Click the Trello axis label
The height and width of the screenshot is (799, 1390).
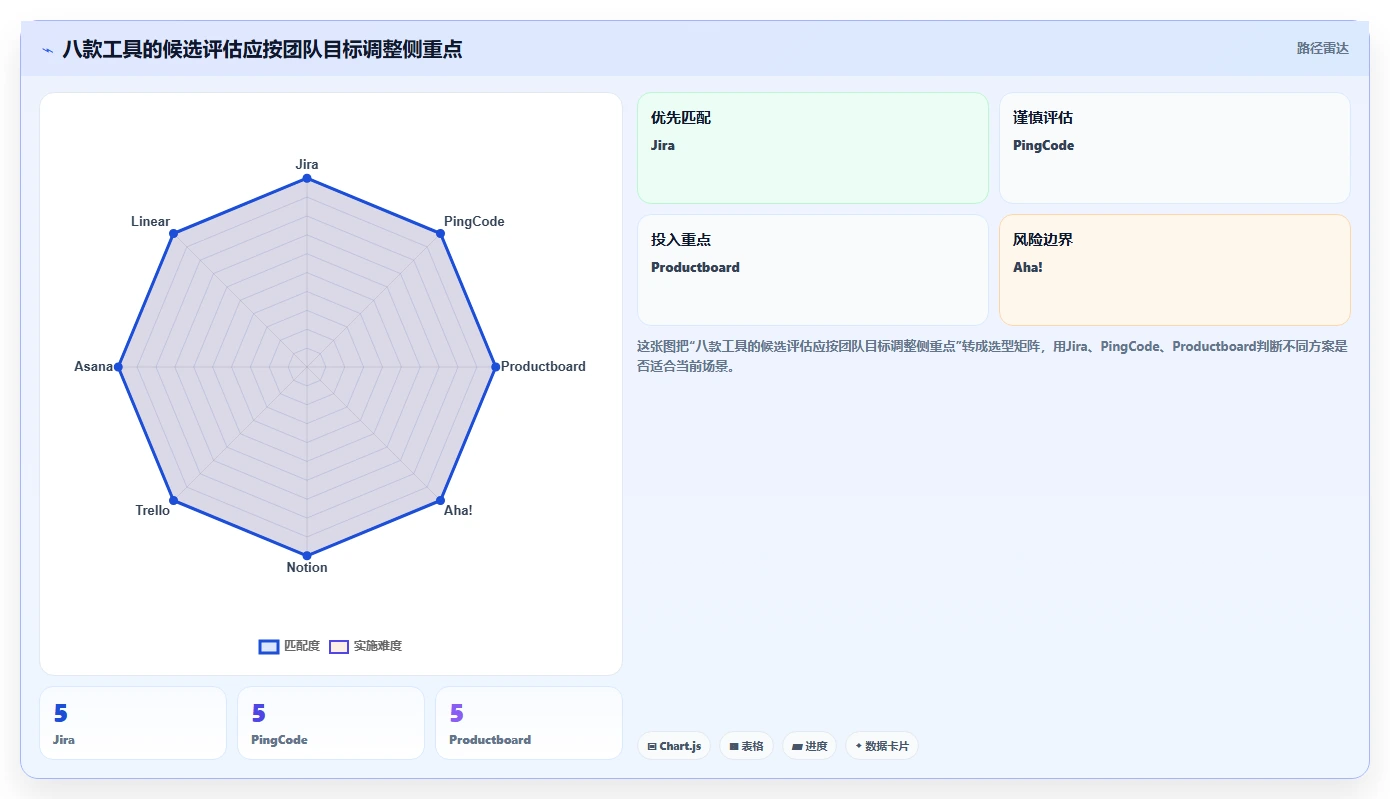(x=153, y=510)
